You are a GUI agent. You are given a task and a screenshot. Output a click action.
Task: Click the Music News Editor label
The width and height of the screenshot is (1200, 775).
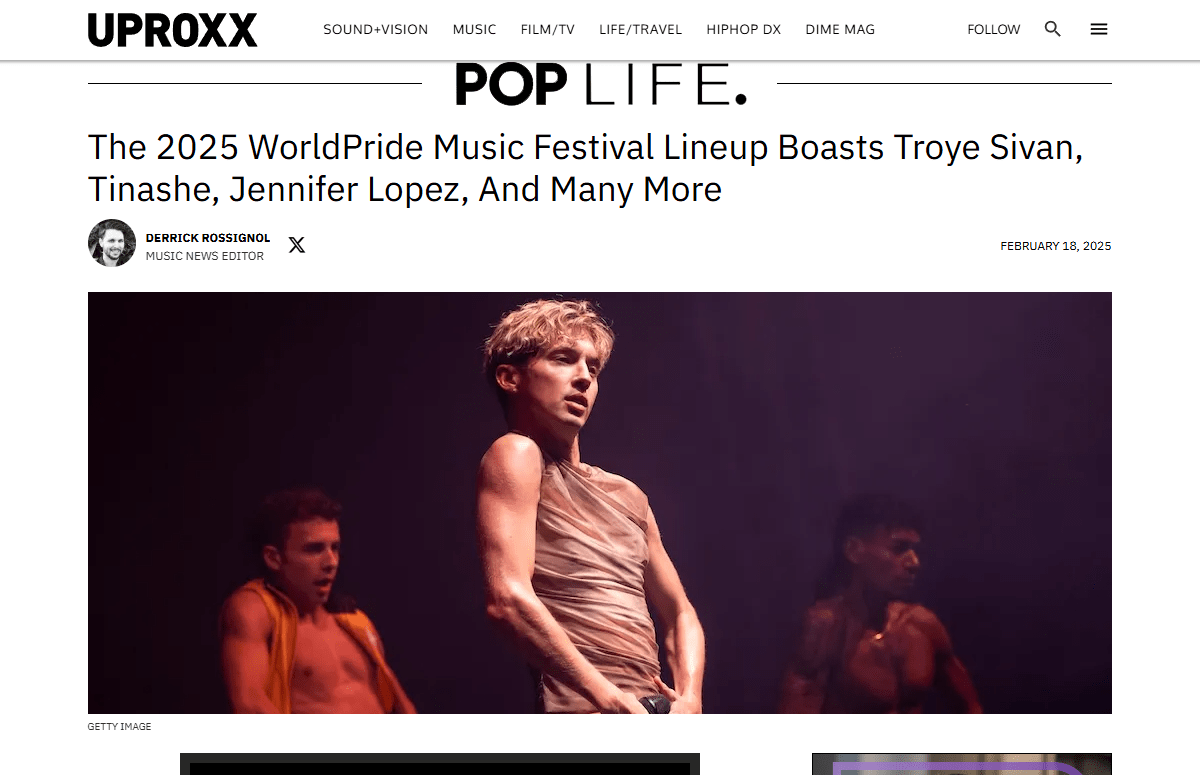(205, 256)
